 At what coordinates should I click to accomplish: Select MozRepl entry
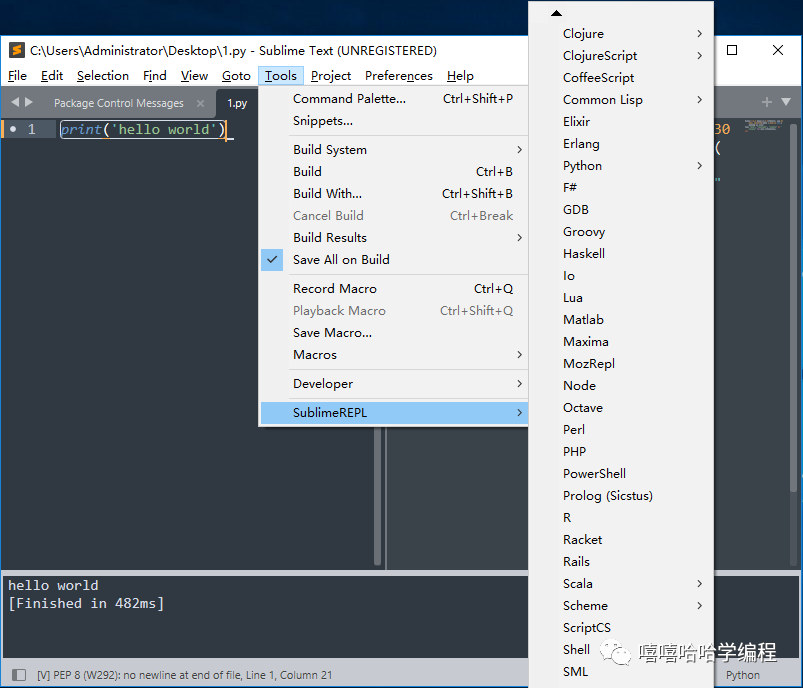[621, 364]
